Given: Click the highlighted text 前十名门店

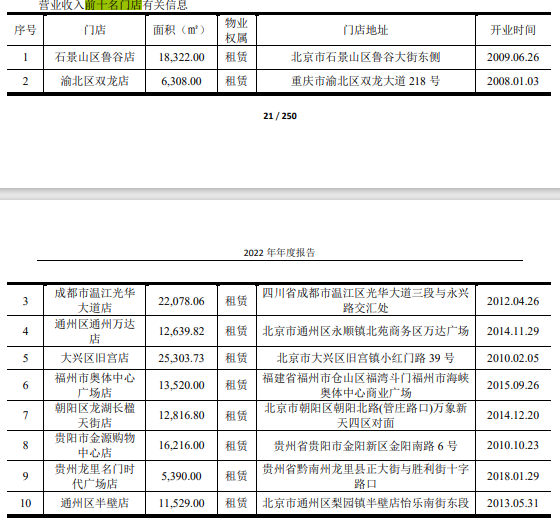Looking at the screenshot, I should click(113, 5).
